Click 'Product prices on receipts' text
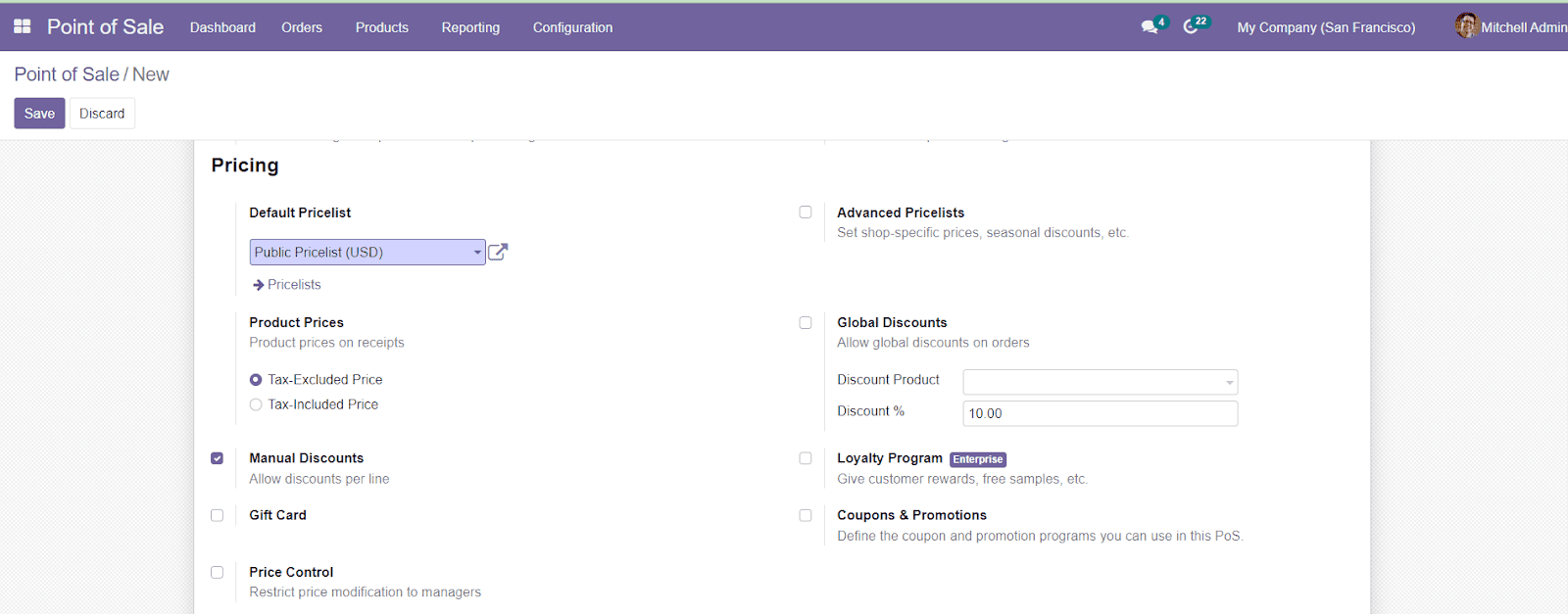The width and height of the screenshot is (1568, 614). click(327, 343)
